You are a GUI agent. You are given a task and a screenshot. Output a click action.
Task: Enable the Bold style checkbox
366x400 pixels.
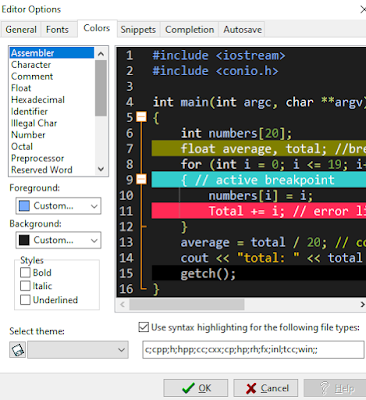tap(25, 273)
